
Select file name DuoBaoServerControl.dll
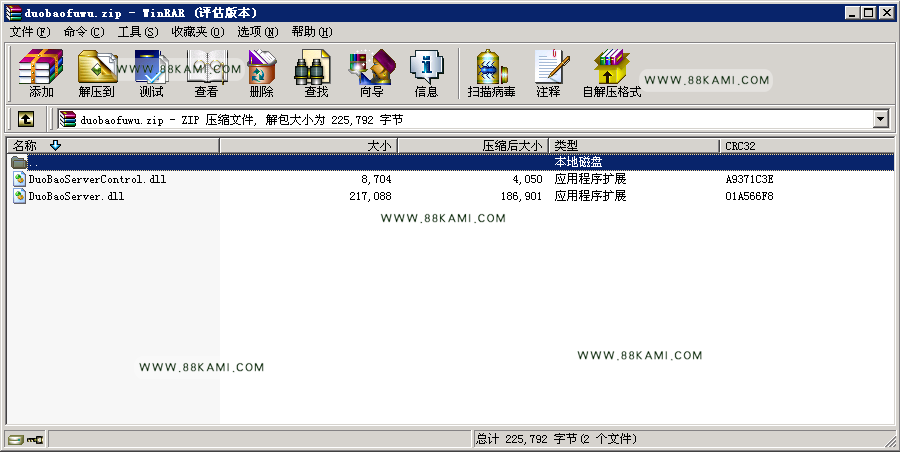click(97, 179)
